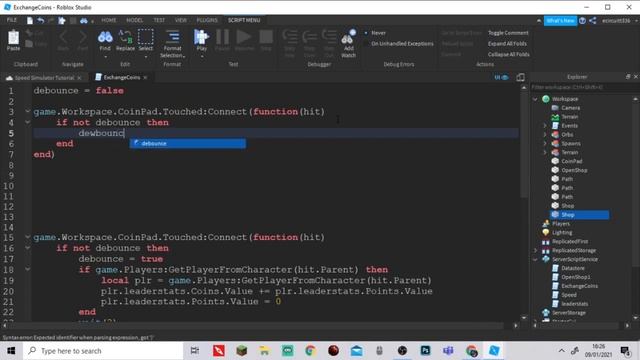Screen dimensions: 640x360
Task: Switch to the VIEW ribbon tab
Action: click(x=180, y=20)
